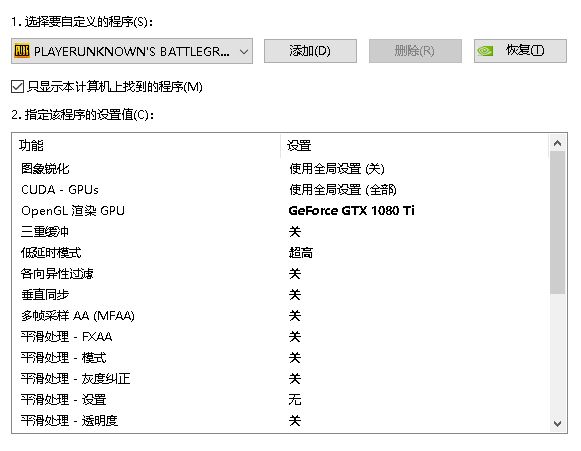Click the 无 value for 平滑处理 - 设置
The height and width of the screenshot is (451, 581).
pos(295,399)
